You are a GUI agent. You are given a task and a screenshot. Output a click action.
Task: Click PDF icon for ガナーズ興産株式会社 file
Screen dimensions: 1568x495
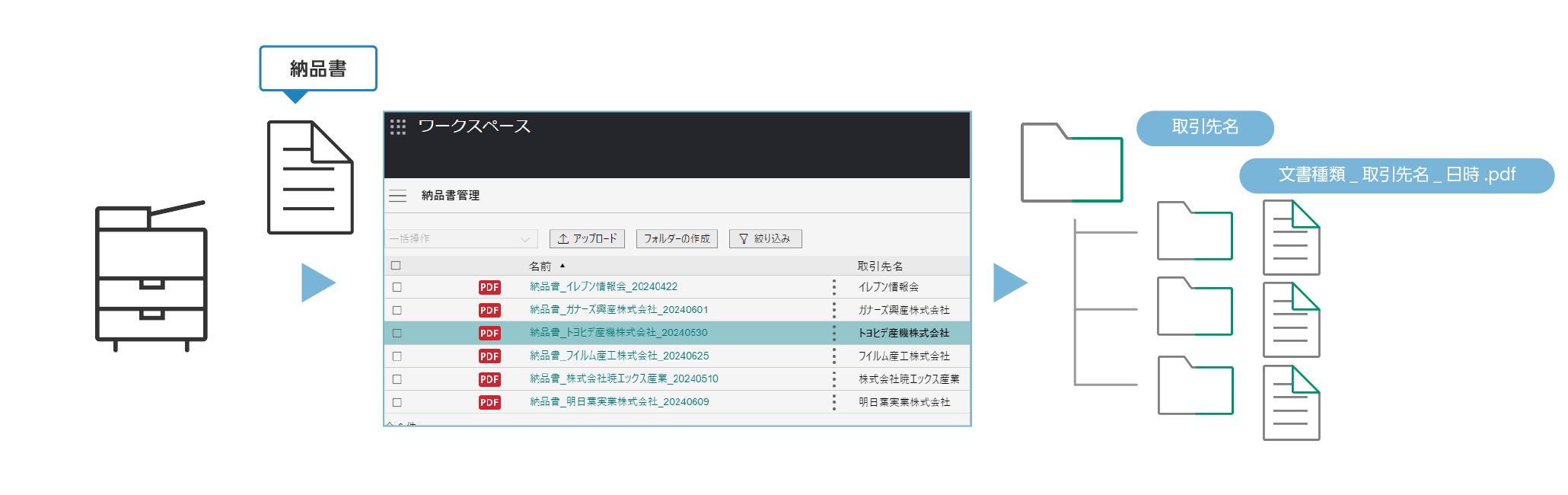pyautogui.click(x=489, y=310)
